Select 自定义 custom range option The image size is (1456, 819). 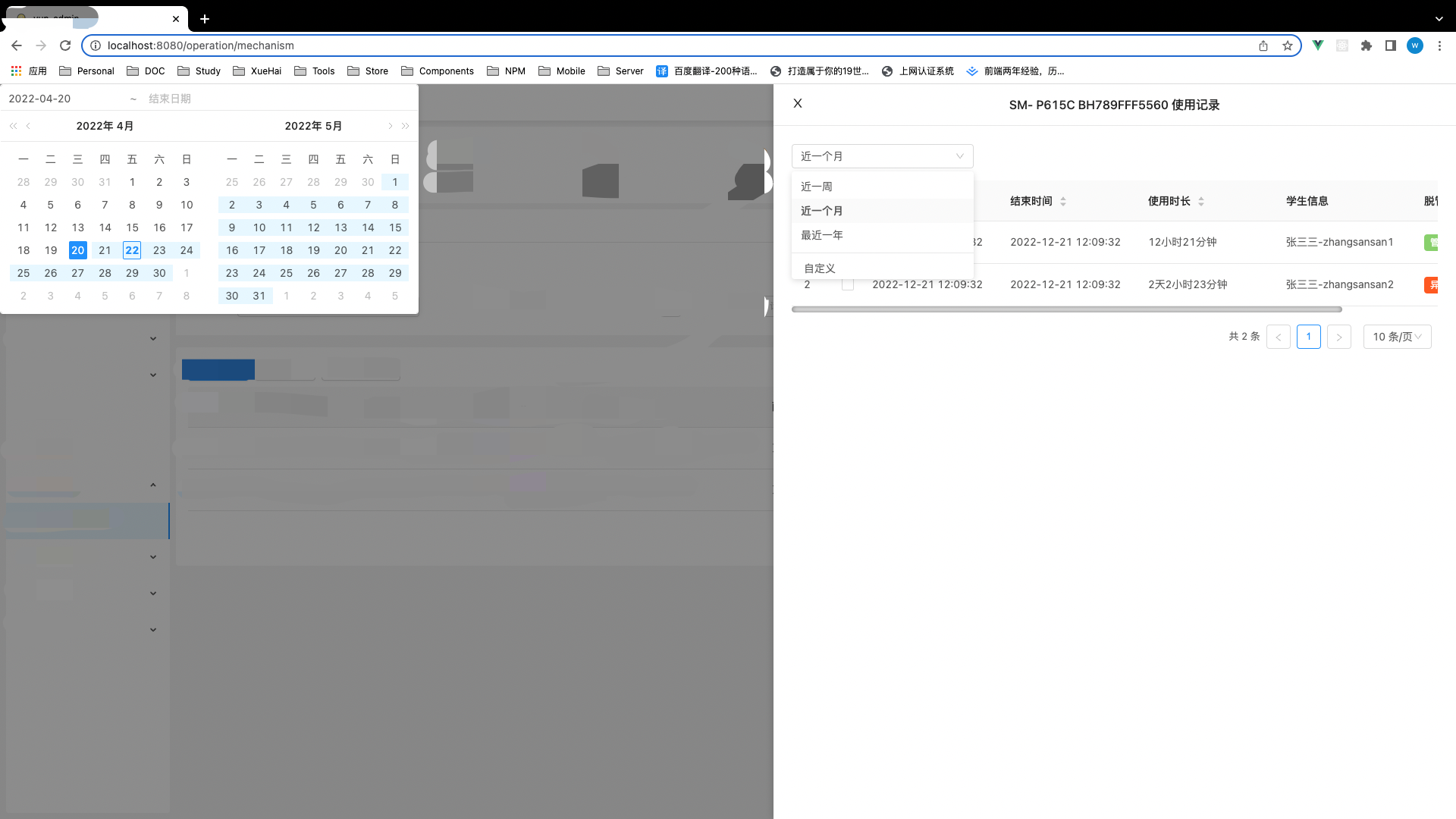(x=820, y=268)
